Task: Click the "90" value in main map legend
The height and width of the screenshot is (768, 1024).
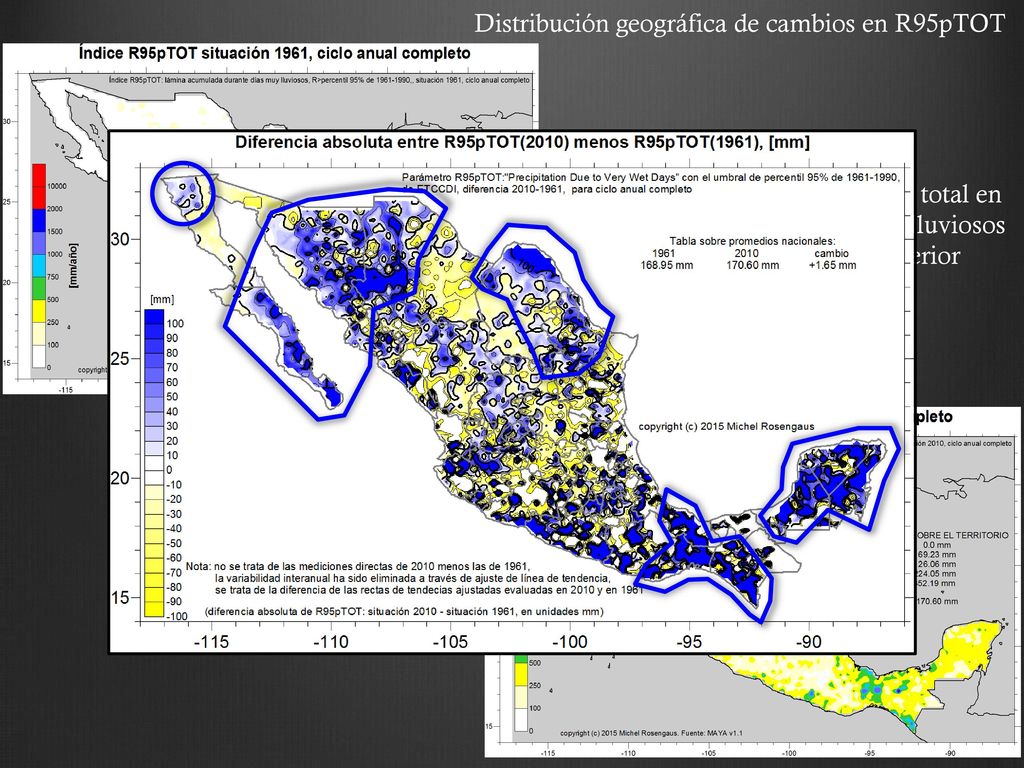Action: coord(172,338)
